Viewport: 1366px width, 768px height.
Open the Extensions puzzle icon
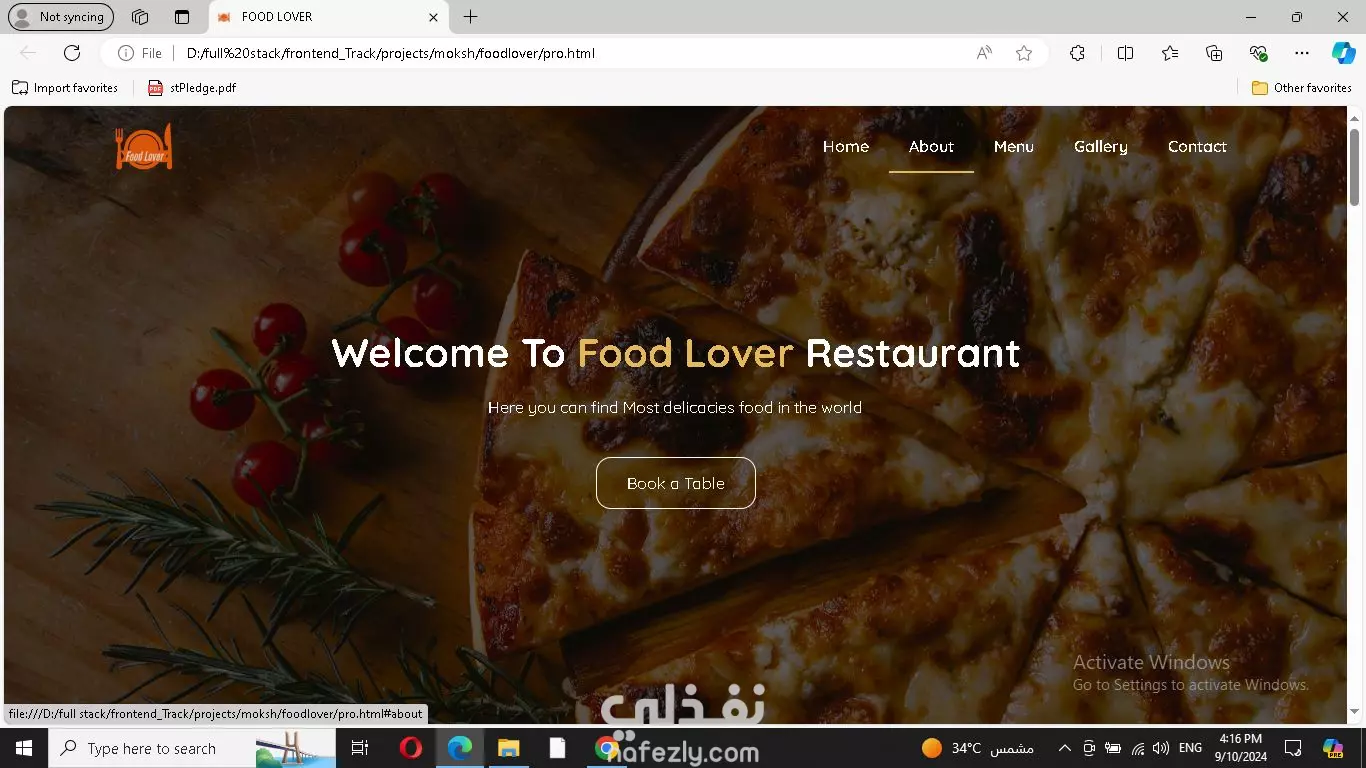[x=1077, y=53]
